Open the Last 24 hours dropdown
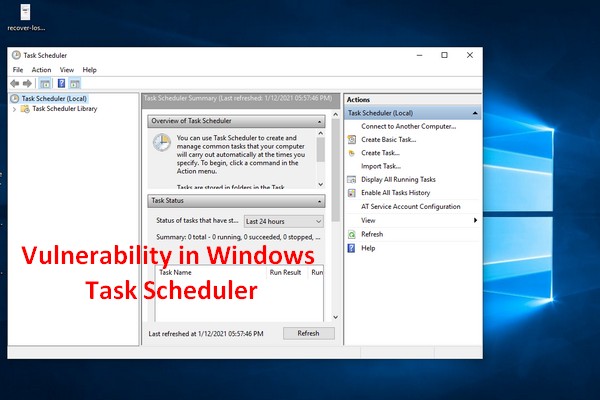This screenshot has width=600, height=400. 284,222
